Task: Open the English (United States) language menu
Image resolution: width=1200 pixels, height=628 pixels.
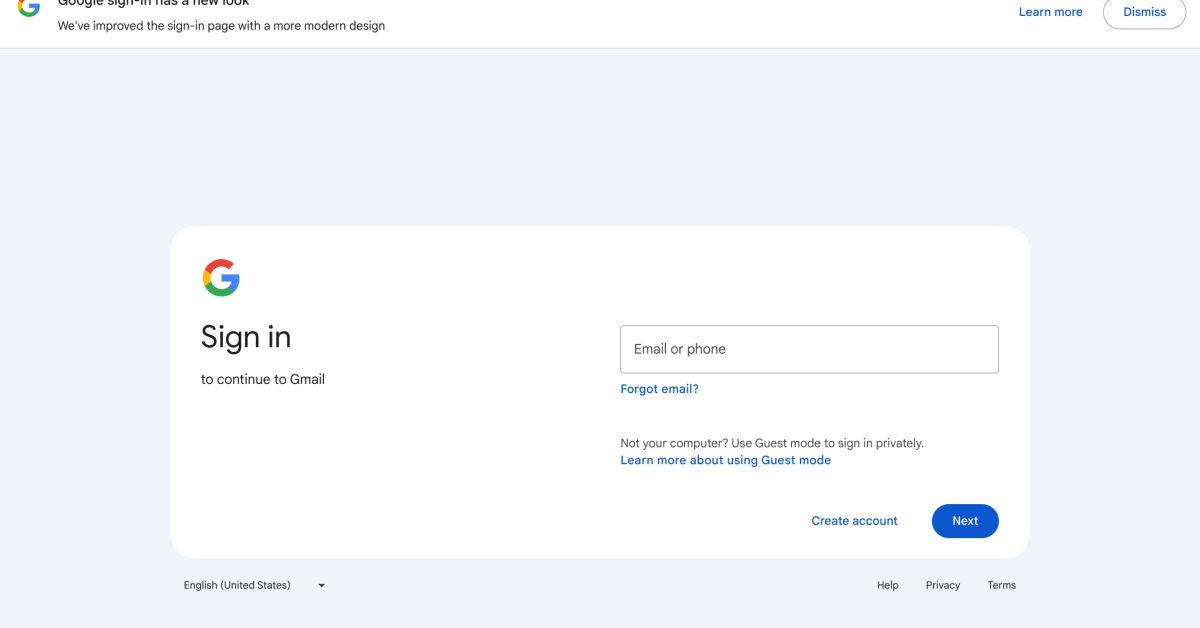Action: pos(237,586)
